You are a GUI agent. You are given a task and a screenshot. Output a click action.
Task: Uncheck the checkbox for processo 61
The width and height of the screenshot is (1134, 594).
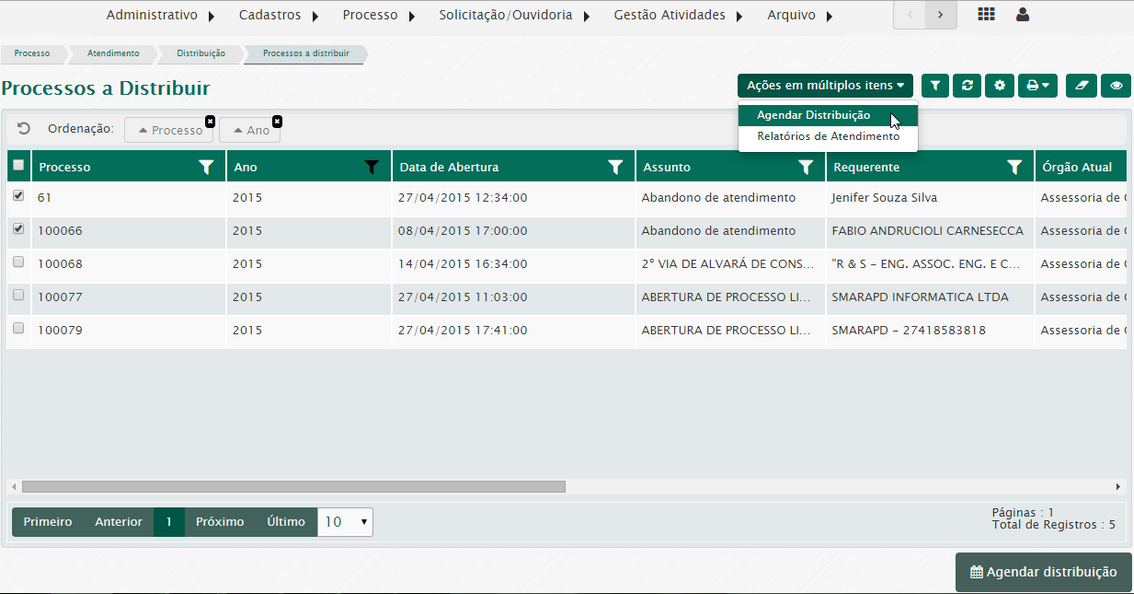pyautogui.click(x=18, y=197)
